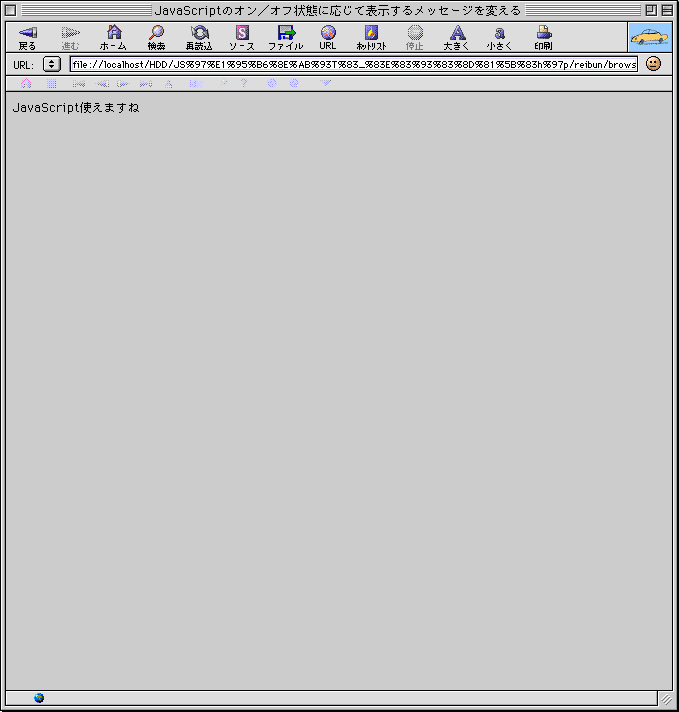Image resolution: width=679 pixels, height=712 pixels.
Task: Open the 検索 (Search) toolbar button
Action: pyautogui.click(x=156, y=38)
